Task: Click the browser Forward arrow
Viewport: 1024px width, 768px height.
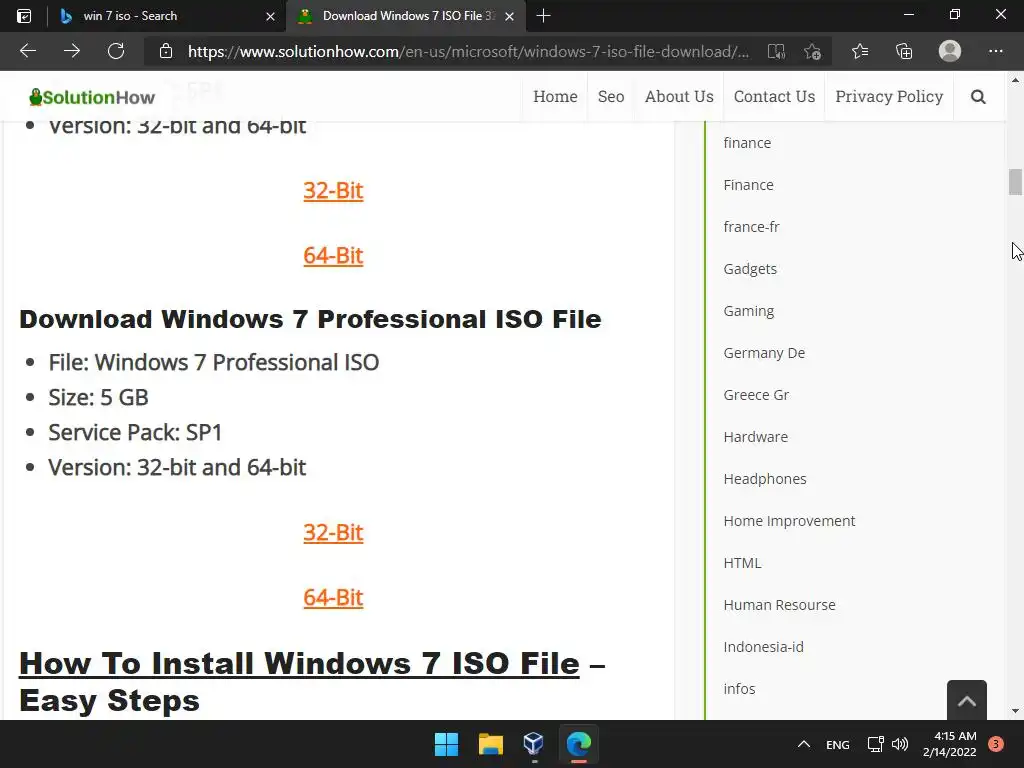Action: click(72, 51)
